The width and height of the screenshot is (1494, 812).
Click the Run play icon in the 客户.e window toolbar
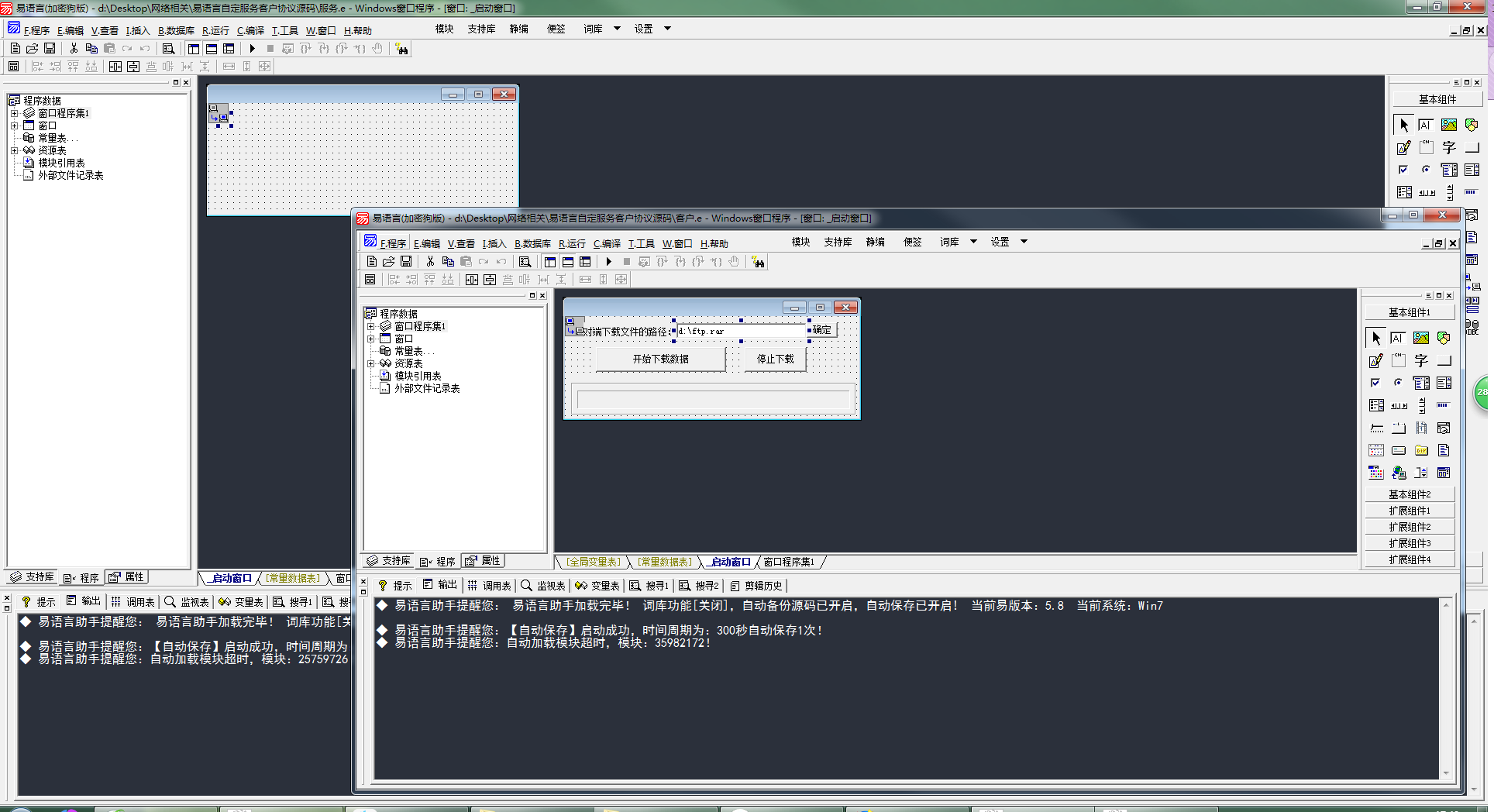[609, 262]
